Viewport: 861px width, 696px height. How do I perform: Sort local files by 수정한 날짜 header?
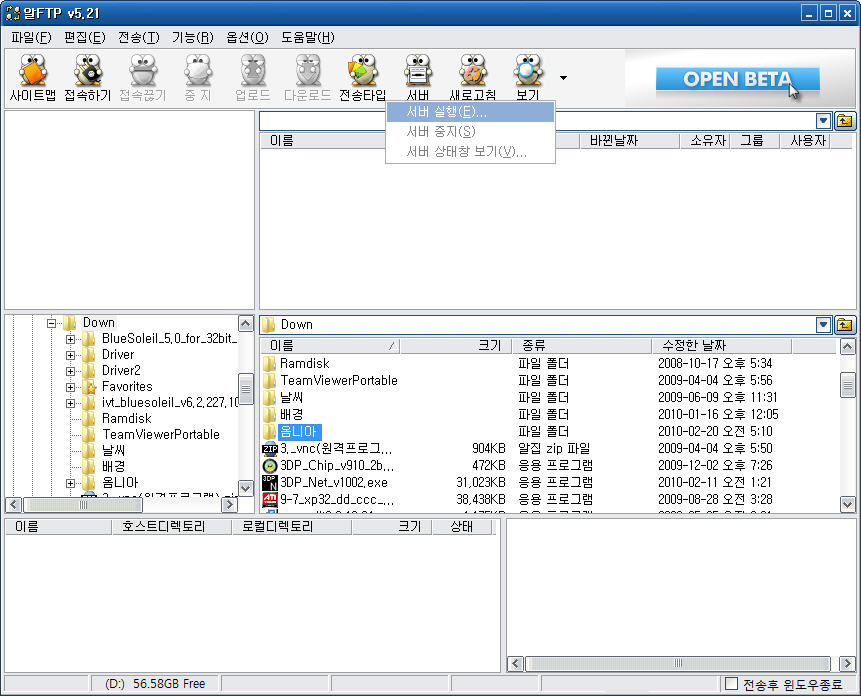pyautogui.click(x=722, y=346)
